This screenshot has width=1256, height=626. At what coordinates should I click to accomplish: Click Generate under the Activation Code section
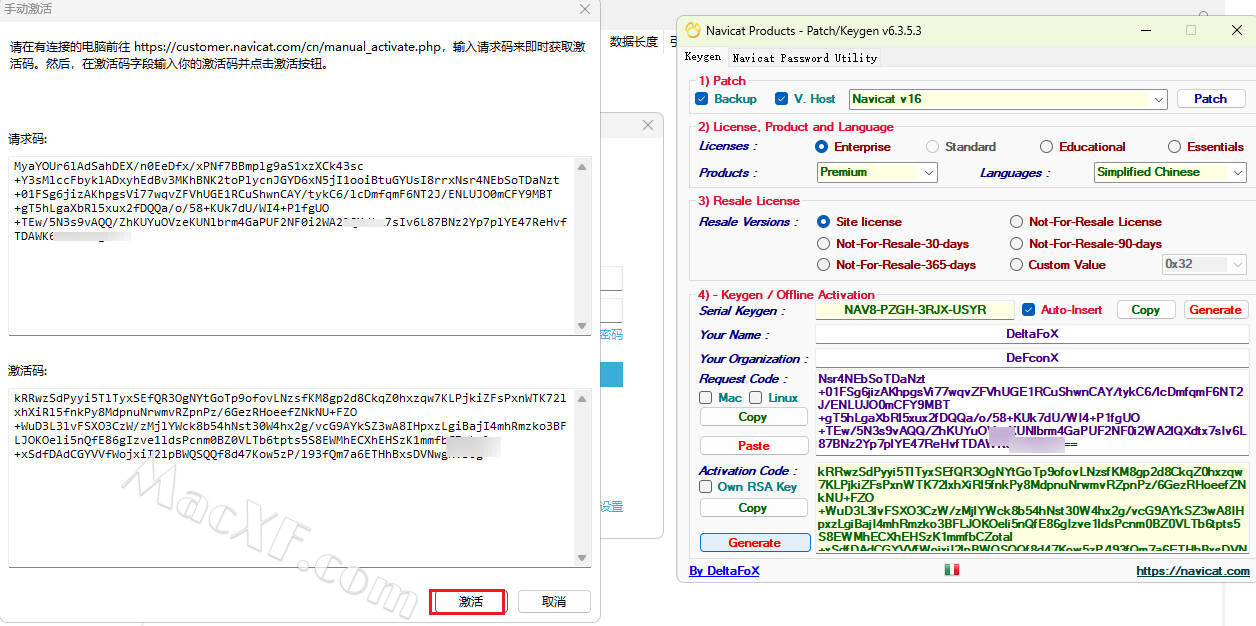click(x=754, y=543)
